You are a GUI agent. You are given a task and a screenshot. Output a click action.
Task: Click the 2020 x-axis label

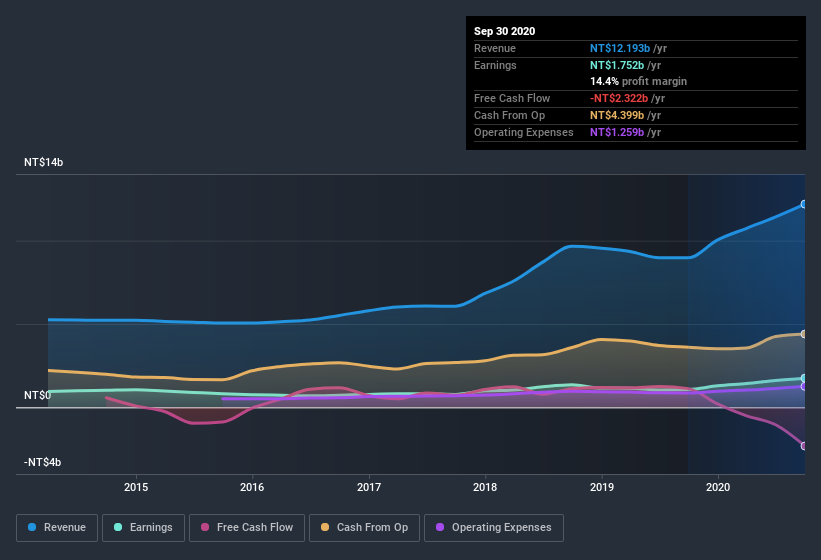coord(718,487)
